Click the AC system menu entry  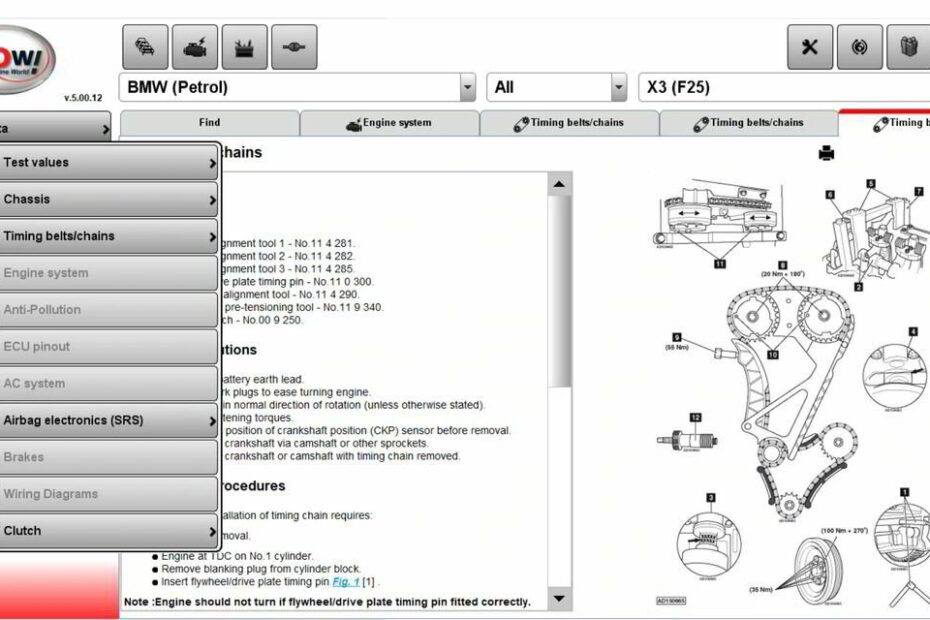point(109,383)
